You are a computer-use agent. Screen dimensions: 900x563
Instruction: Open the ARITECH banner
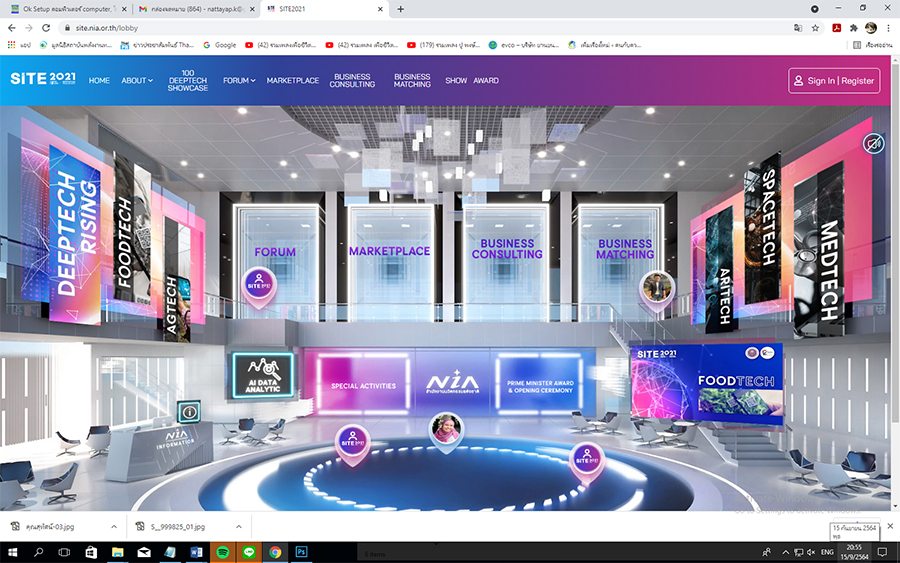[x=720, y=270]
